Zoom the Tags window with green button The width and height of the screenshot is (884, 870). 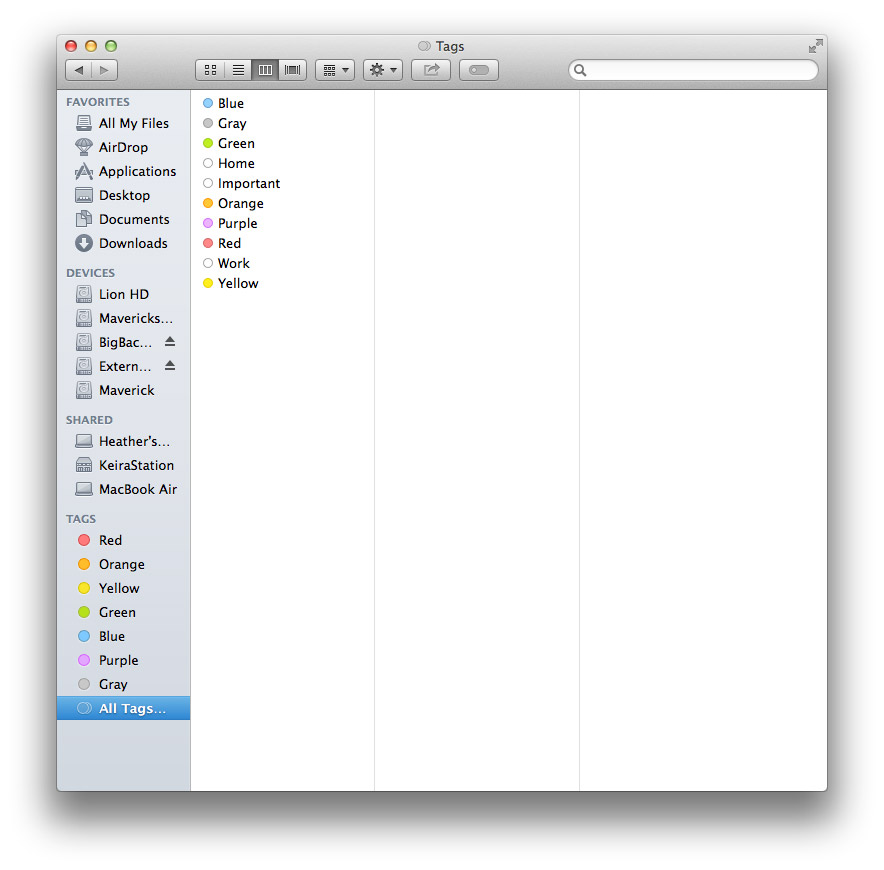coord(111,46)
